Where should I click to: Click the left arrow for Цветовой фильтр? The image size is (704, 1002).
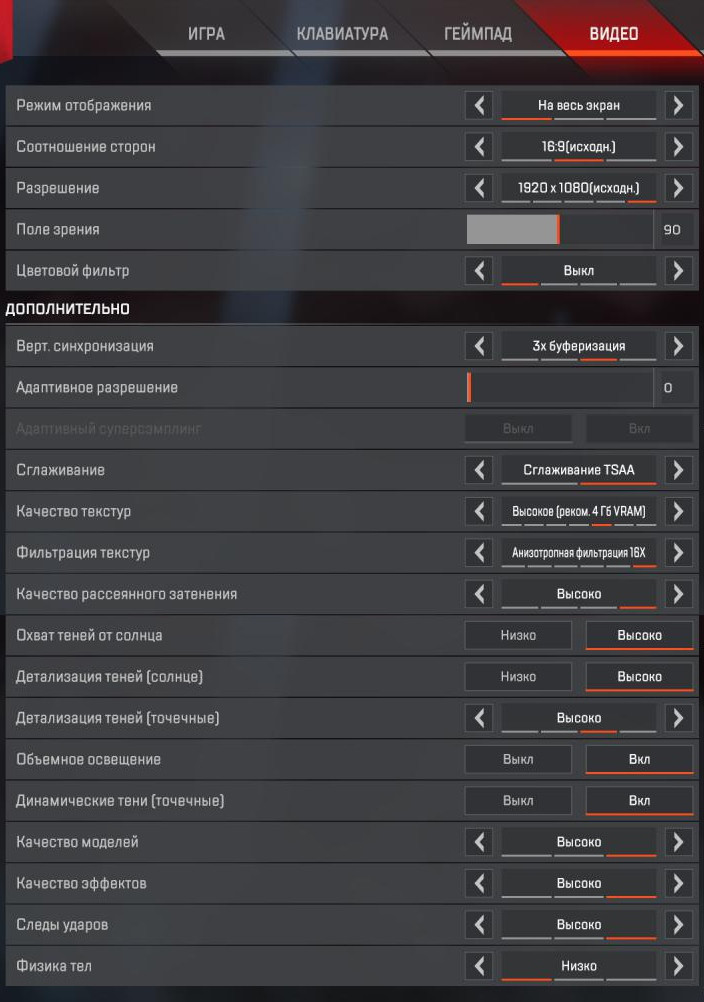click(478, 270)
